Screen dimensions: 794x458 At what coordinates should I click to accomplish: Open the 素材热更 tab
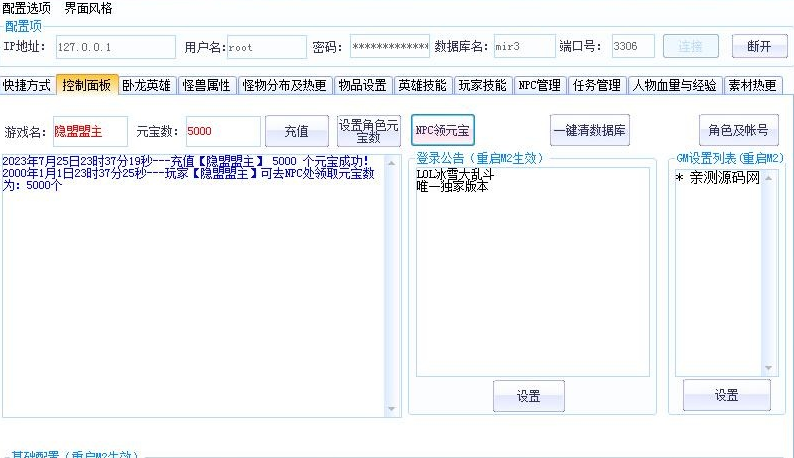[752, 86]
